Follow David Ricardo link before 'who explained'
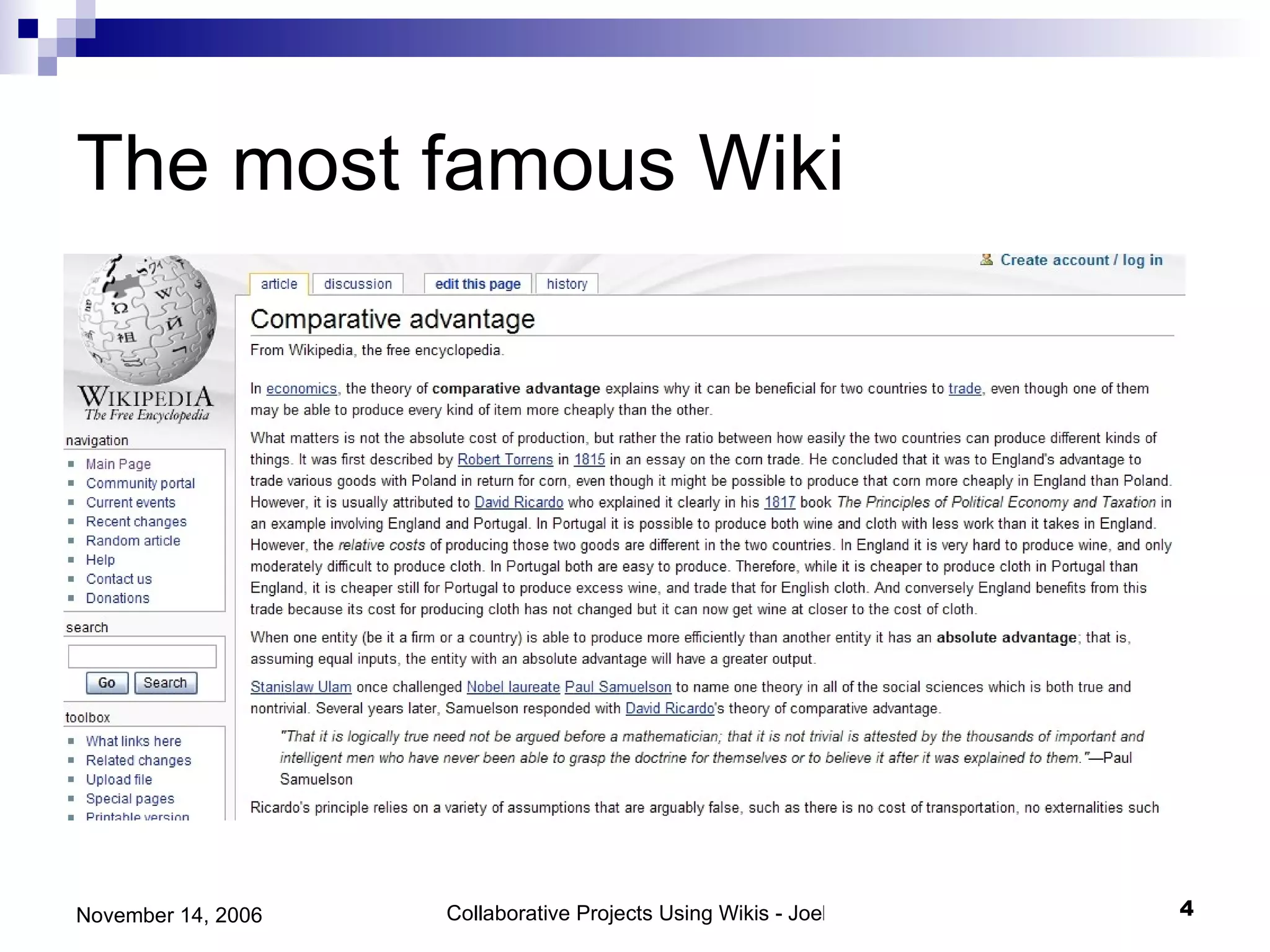Viewport: 1270px width, 952px height. (519, 503)
